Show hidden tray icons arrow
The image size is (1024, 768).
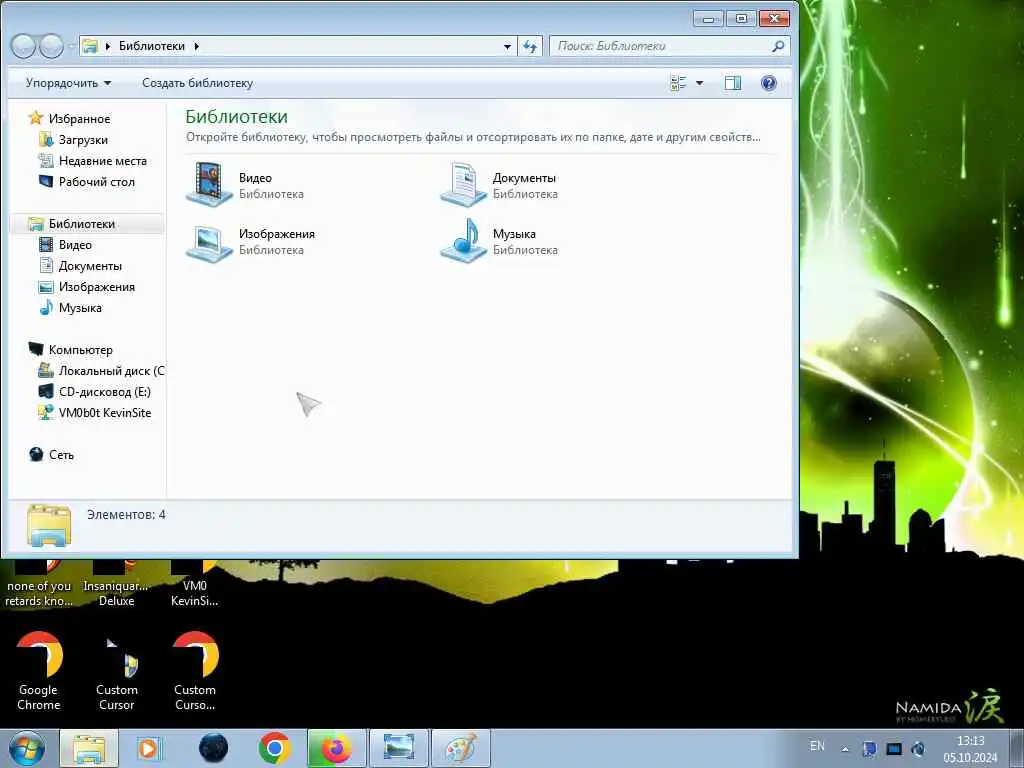pyautogui.click(x=845, y=749)
